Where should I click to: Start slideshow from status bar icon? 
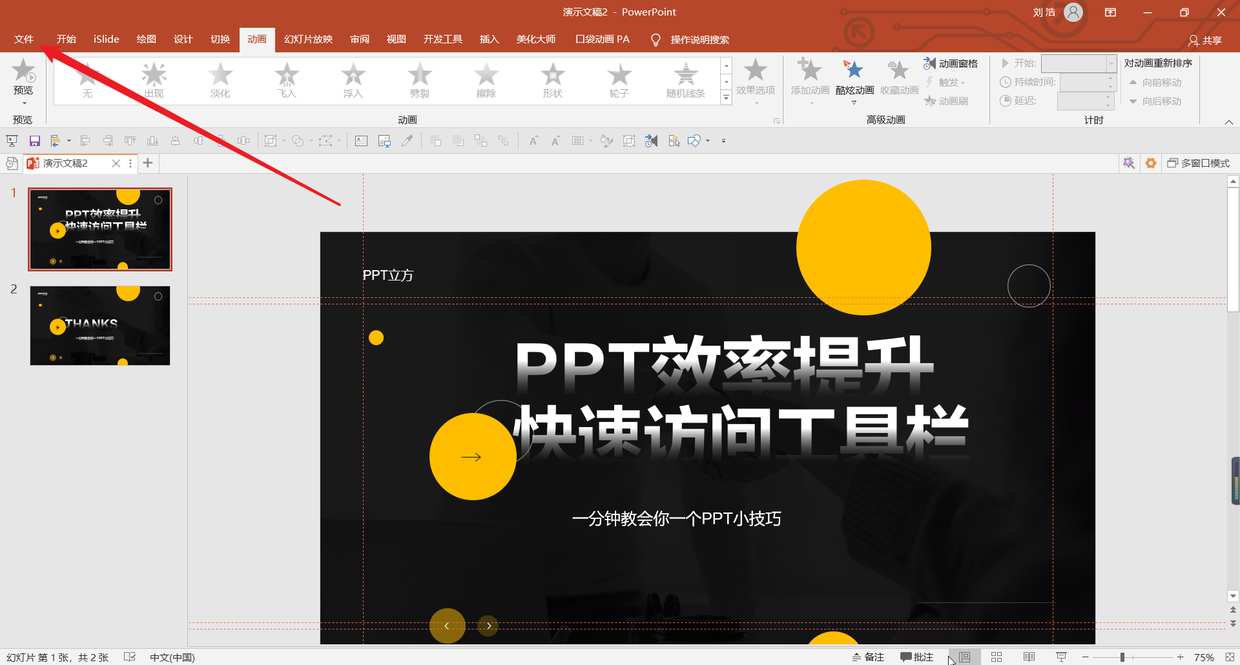[x=1061, y=657]
